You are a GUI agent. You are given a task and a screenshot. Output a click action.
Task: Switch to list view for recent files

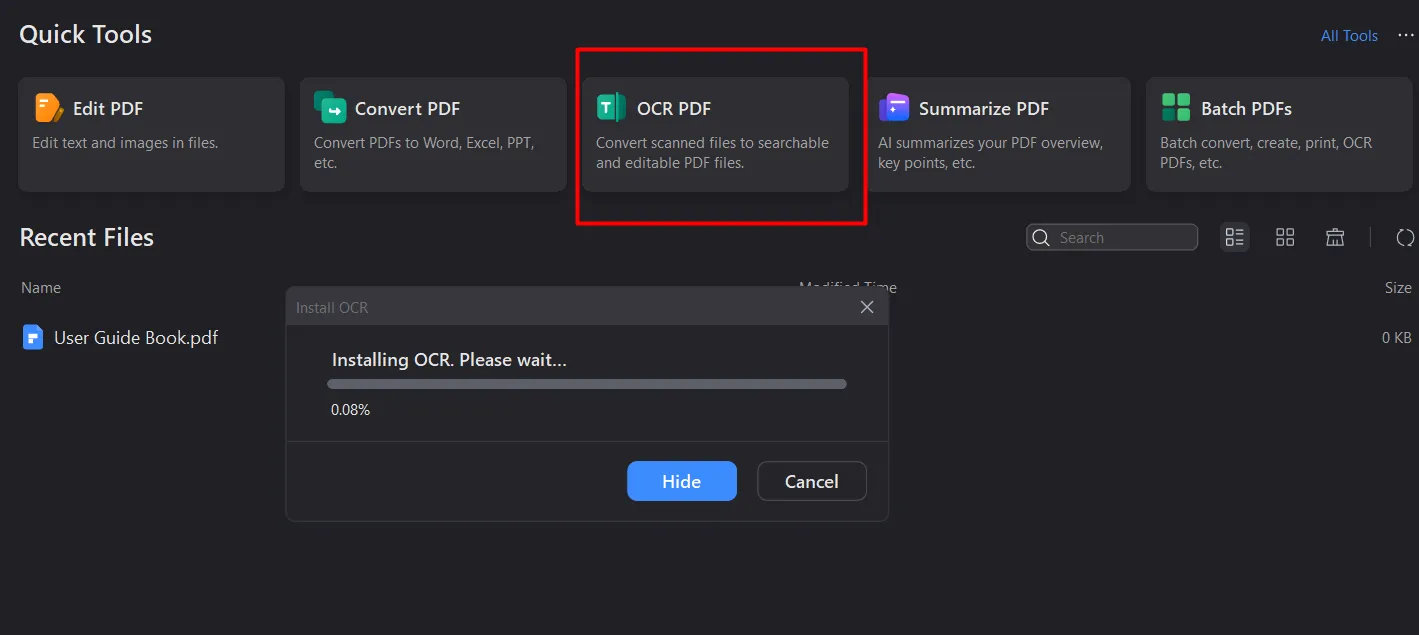1235,237
